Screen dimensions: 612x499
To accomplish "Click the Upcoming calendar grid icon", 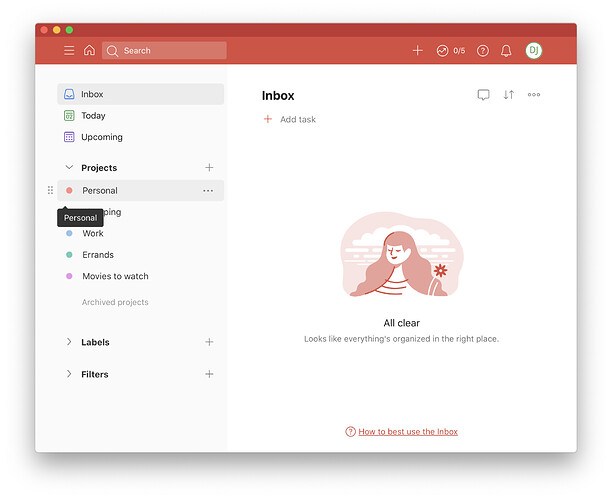I will click(x=69, y=137).
